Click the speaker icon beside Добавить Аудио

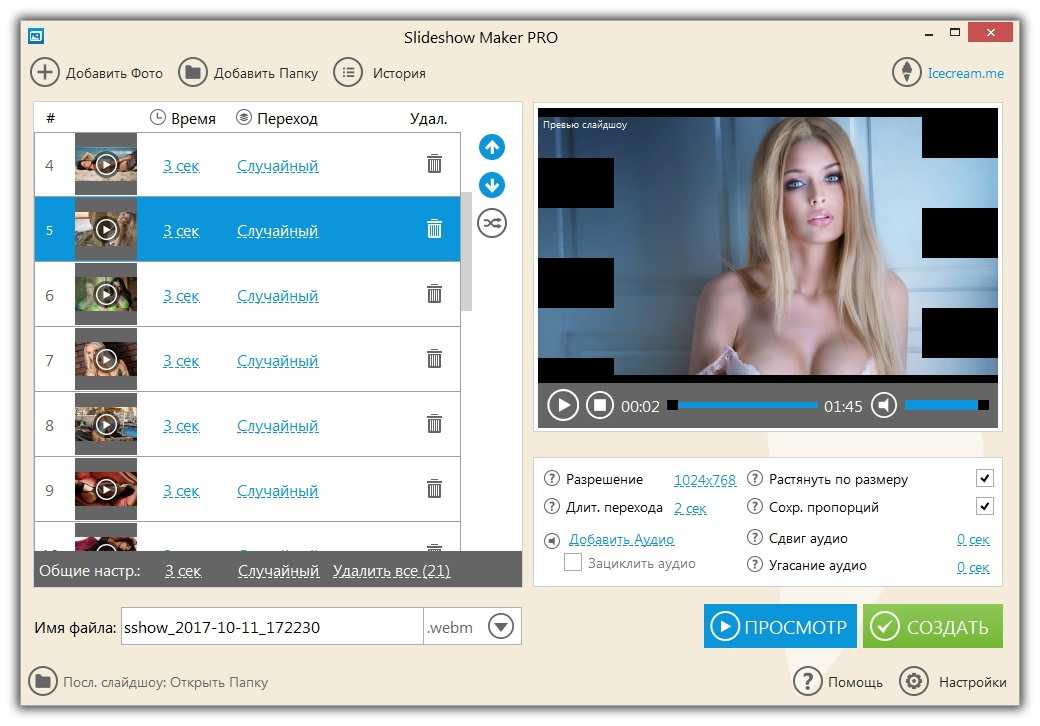(x=552, y=541)
